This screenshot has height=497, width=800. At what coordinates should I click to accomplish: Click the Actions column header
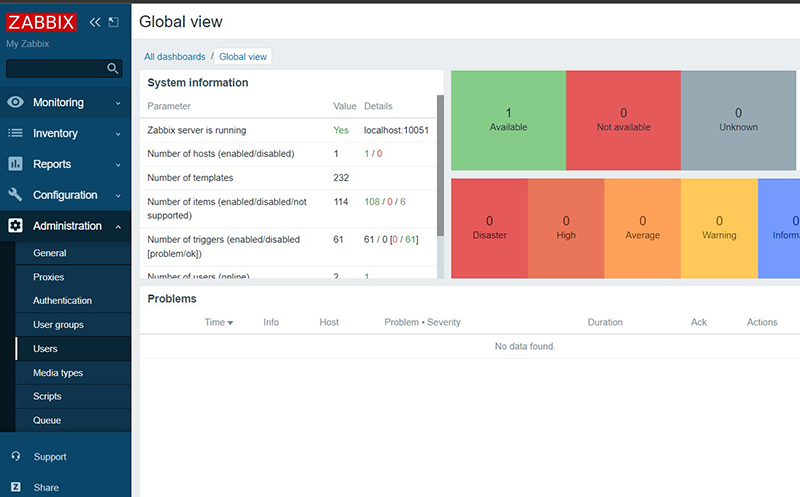click(x=762, y=322)
